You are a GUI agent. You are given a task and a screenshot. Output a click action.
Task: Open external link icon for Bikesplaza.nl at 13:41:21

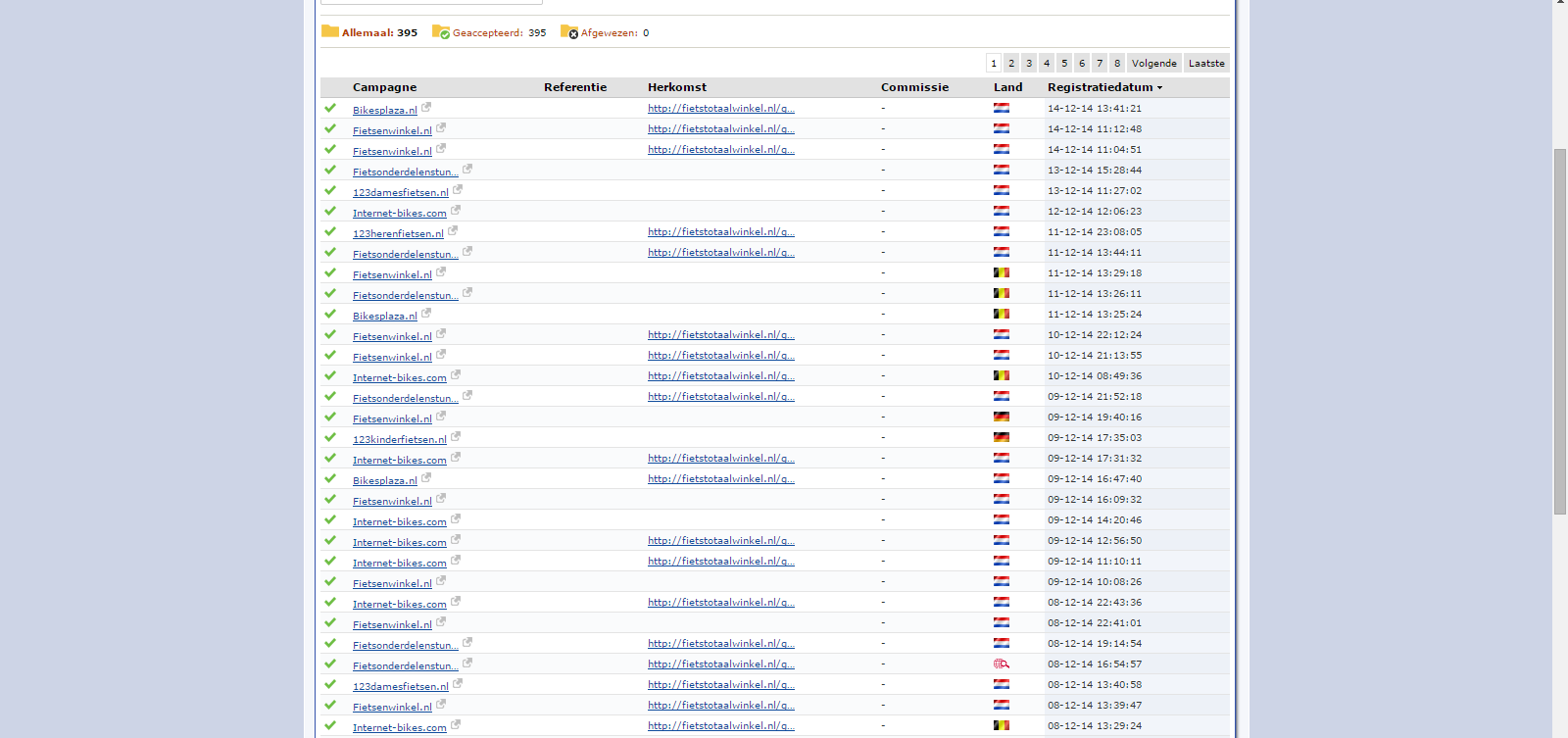pyautogui.click(x=426, y=108)
